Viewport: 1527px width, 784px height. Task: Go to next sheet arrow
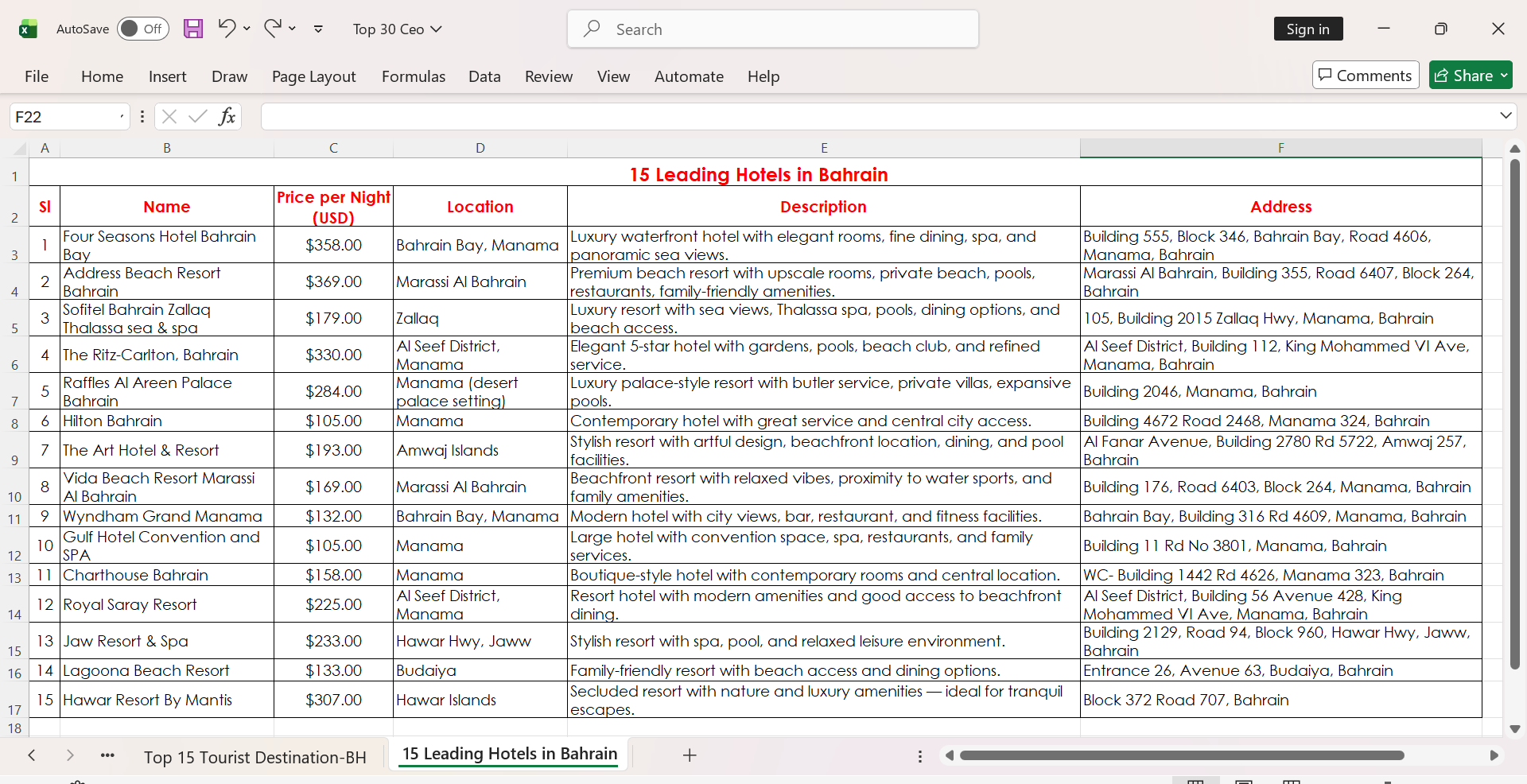coord(70,755)
